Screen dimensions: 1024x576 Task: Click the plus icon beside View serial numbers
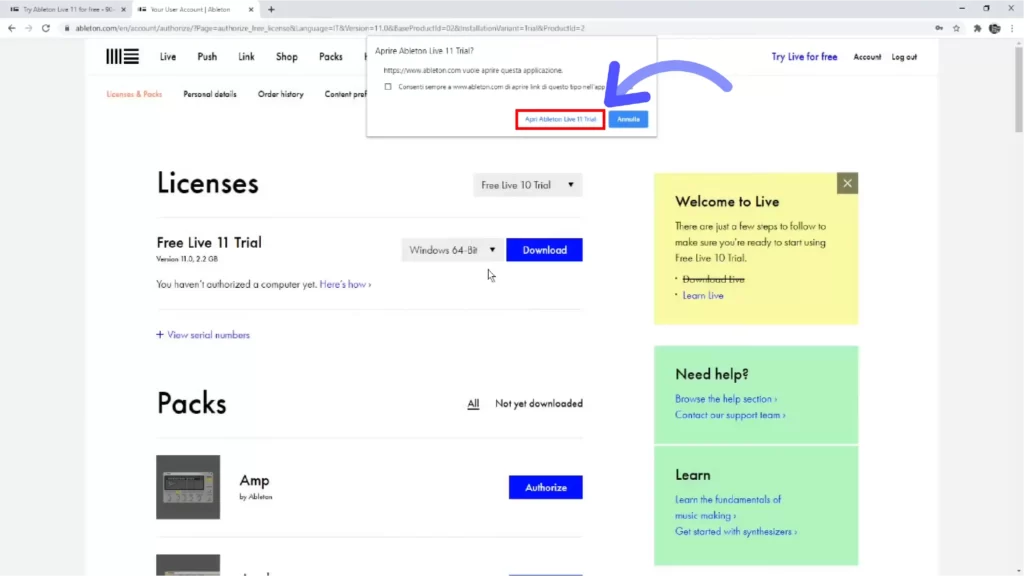click(160, 334)
